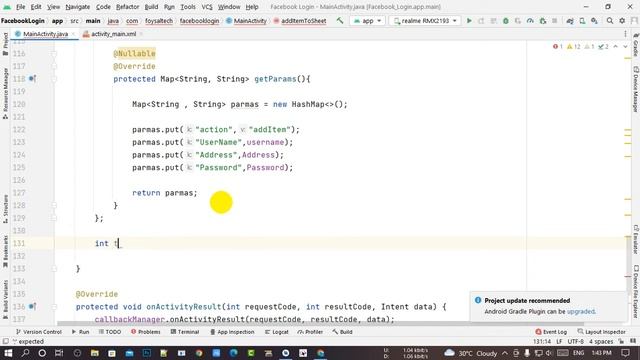
Task: Toggle the Gradle right side panel
Action: coord(636,45)
